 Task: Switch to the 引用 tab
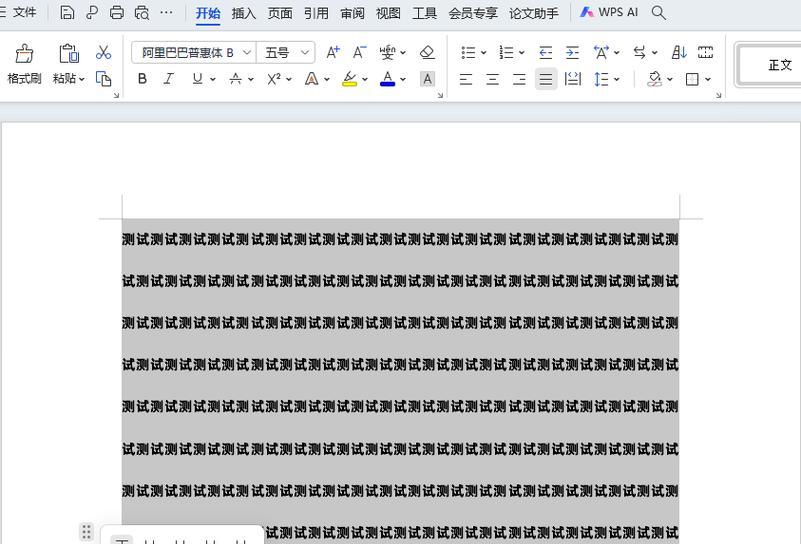pyautogui.click(x=316, y=13)
